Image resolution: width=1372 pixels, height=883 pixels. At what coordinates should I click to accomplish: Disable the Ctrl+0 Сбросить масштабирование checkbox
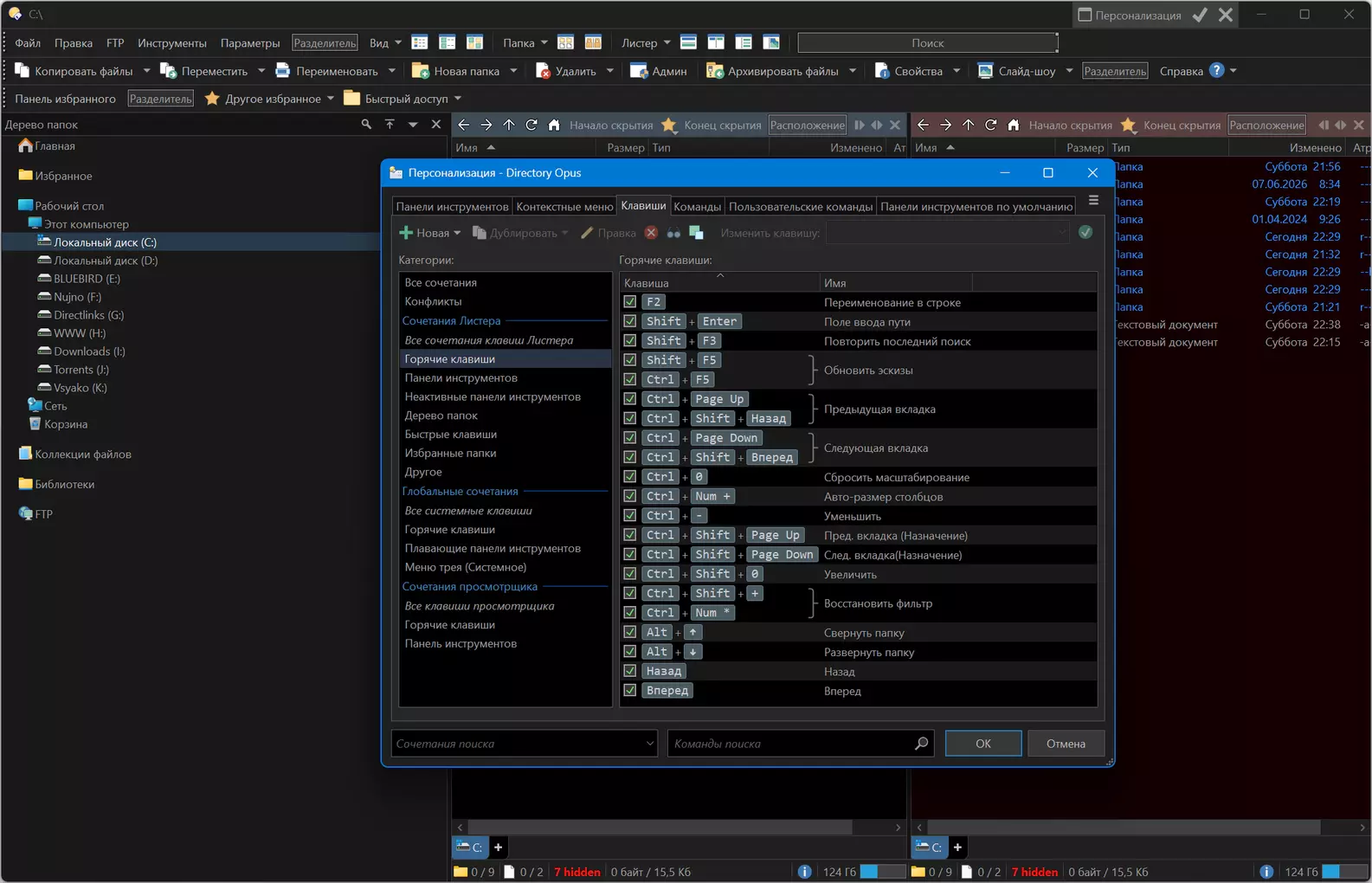pos(630,477)
